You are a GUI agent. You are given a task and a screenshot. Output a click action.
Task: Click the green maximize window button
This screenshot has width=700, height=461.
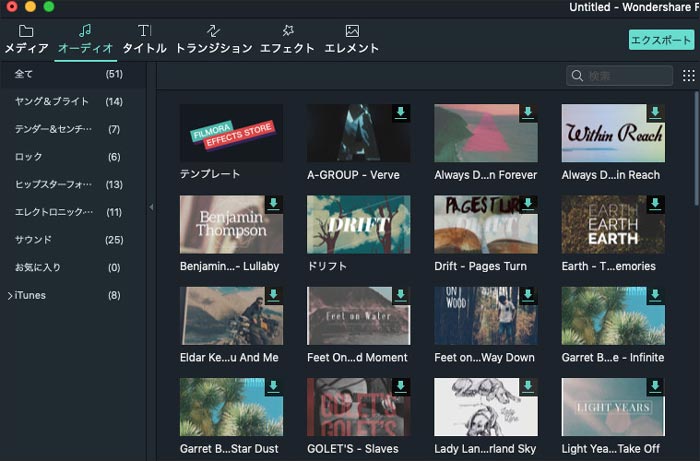(x=49, y=7)
